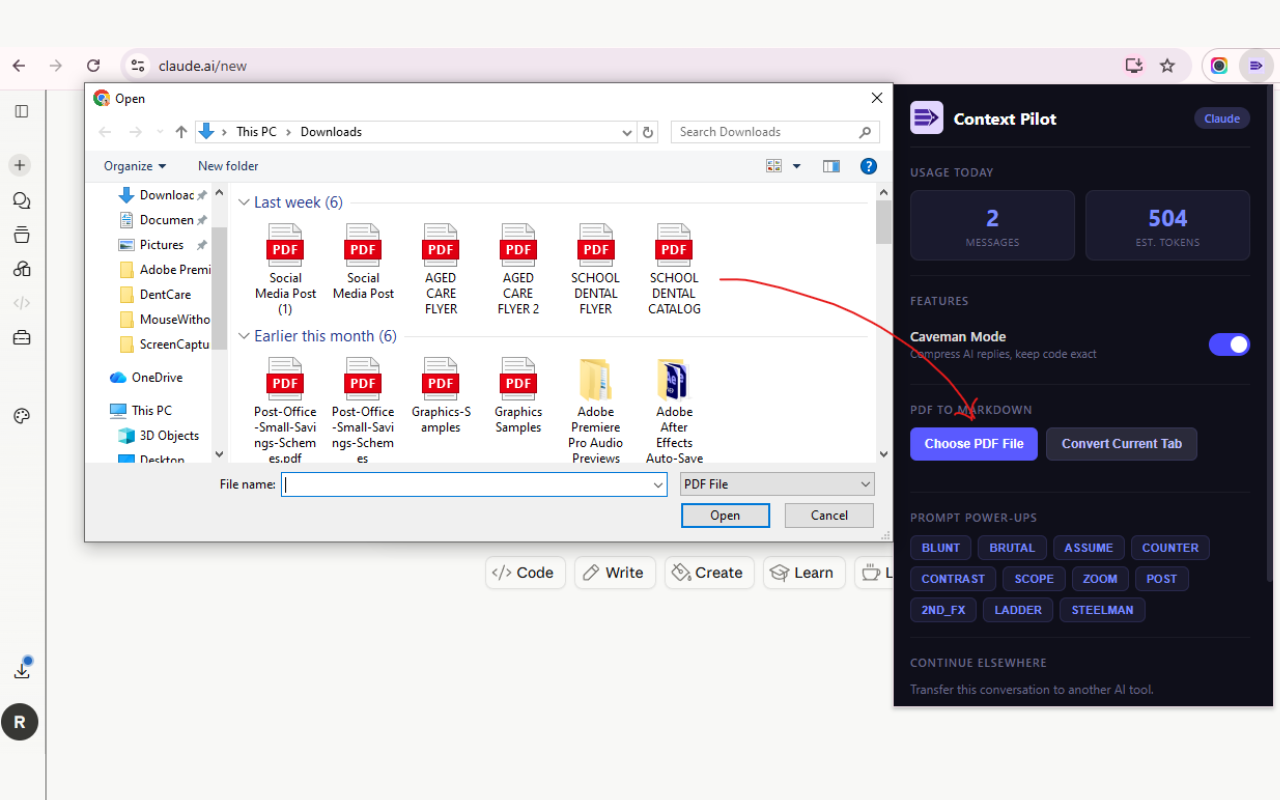Click the Code chip on Claude page

pos(525,573)
